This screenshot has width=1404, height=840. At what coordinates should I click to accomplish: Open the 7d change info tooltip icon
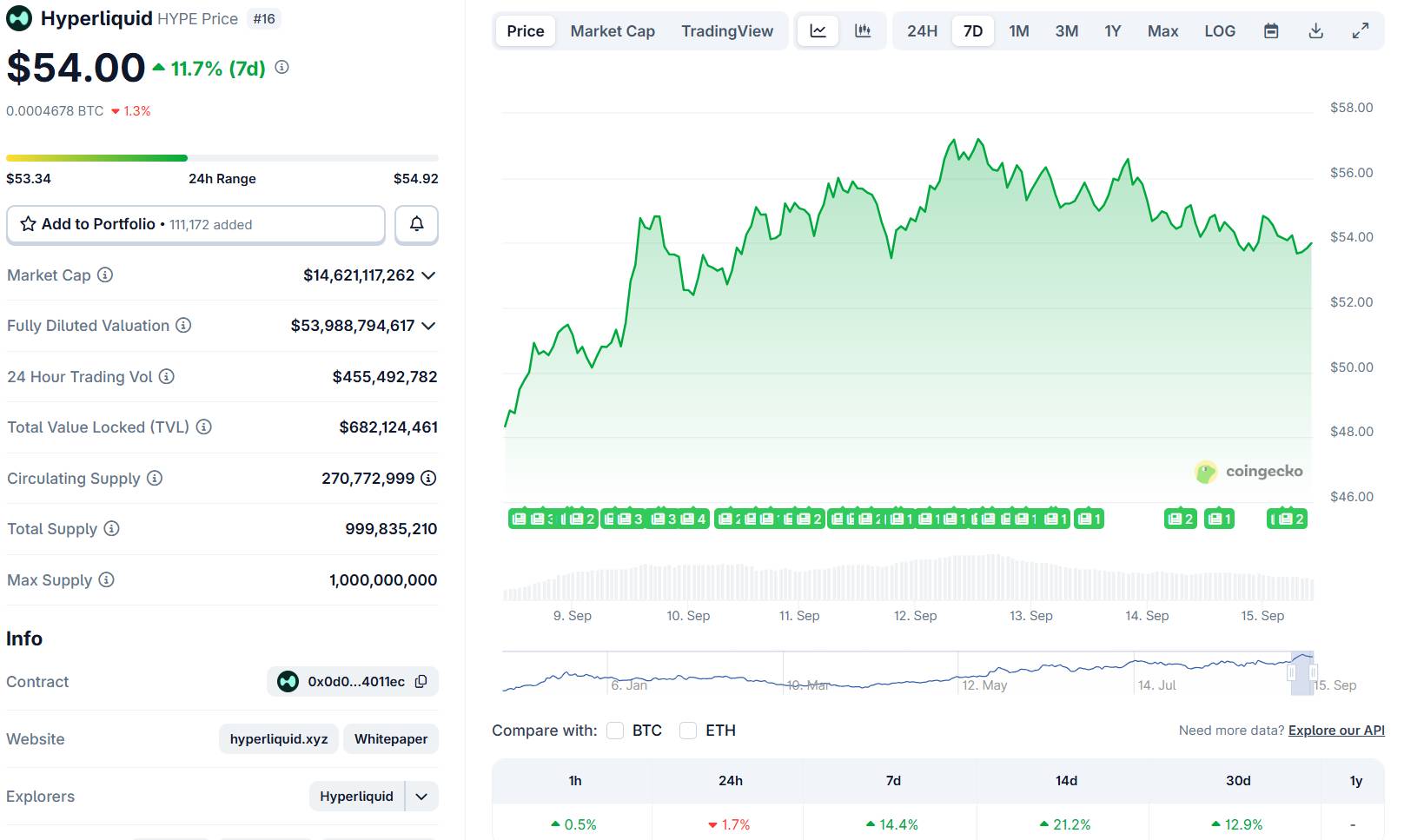pyautogui.click(x=281, y=67)
